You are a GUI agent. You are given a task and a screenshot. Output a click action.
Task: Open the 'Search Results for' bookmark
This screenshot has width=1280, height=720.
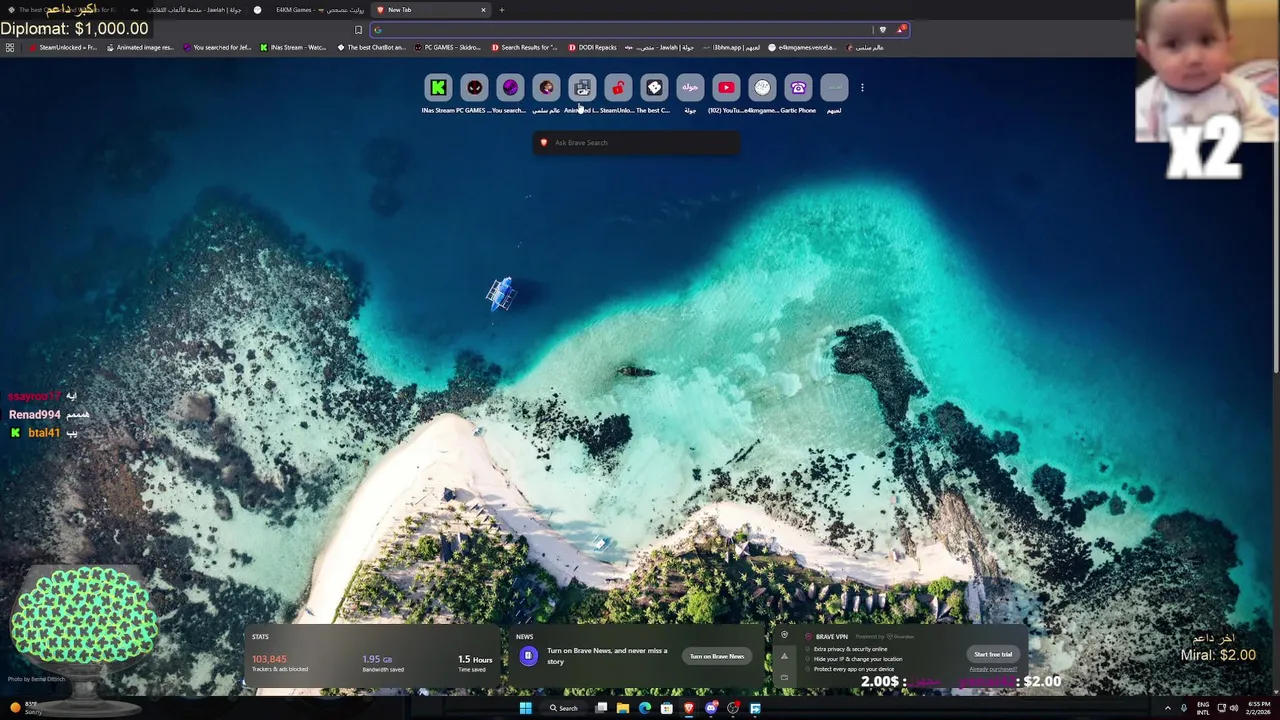coord(524,47)
